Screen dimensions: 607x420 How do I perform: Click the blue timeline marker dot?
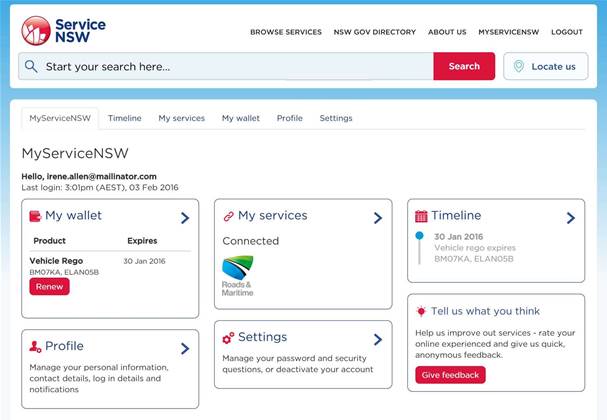[x=419, y=236]
